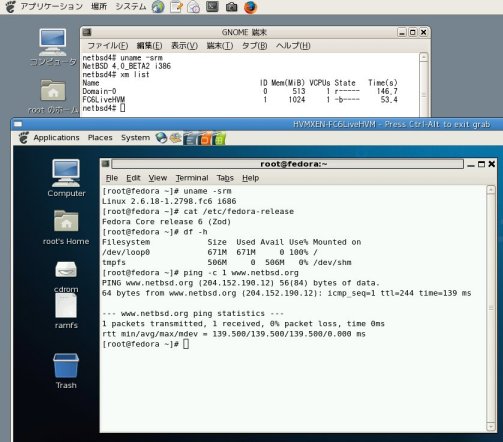
Task: Click the 'Fedora Core release 6 (Zod)' line
Action: 166,222
